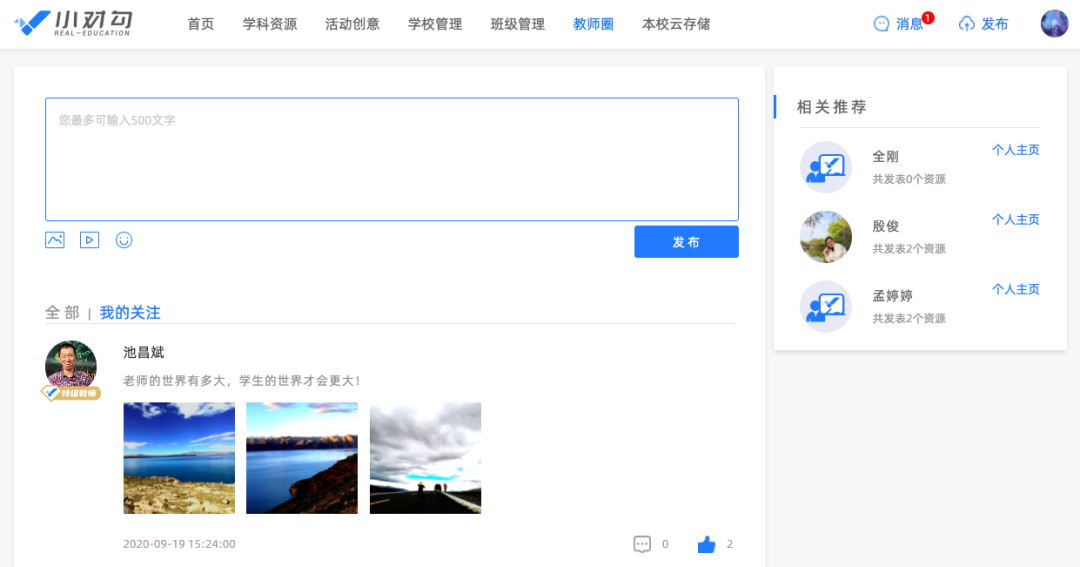
Task: Open 孟婷婷's 个人主页 link
Action: tap(1015, 289)
